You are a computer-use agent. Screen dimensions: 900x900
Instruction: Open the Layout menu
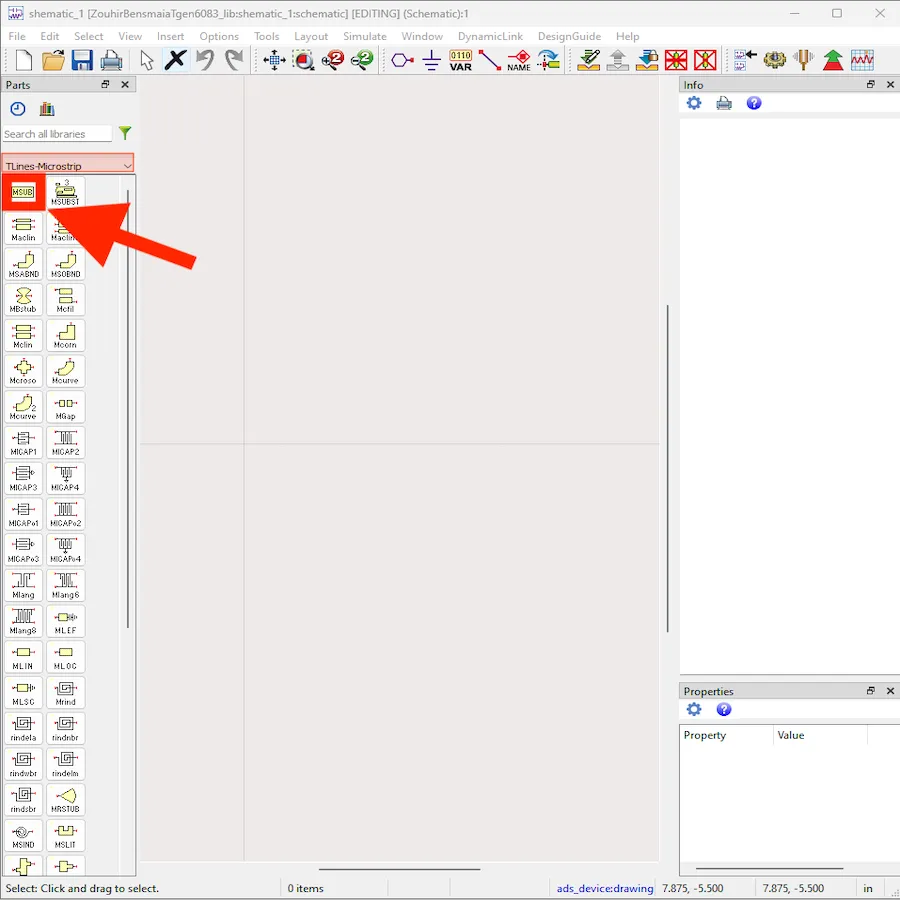[x=311, y=36]
